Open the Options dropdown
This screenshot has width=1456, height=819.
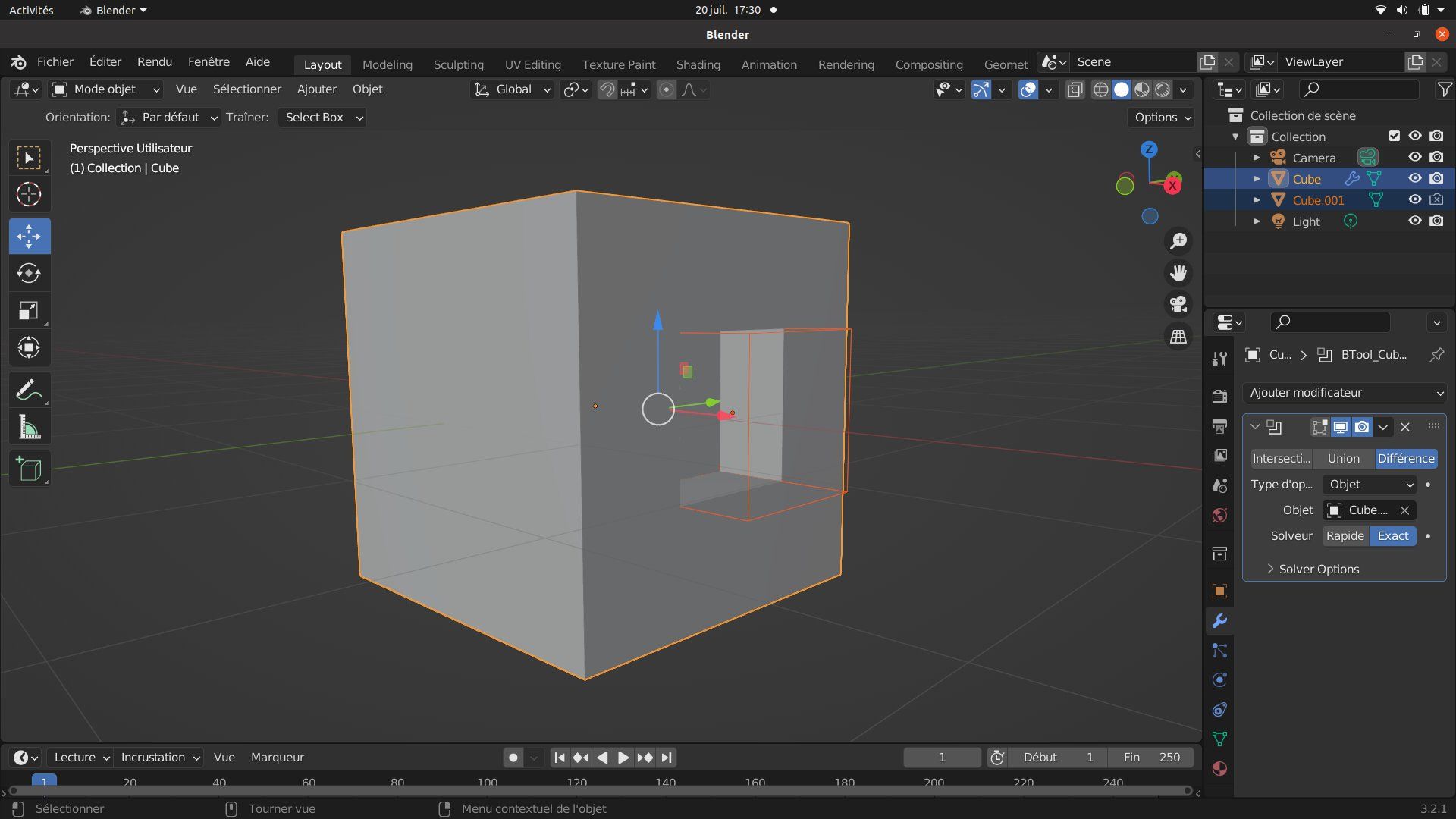pos(1163,118)
